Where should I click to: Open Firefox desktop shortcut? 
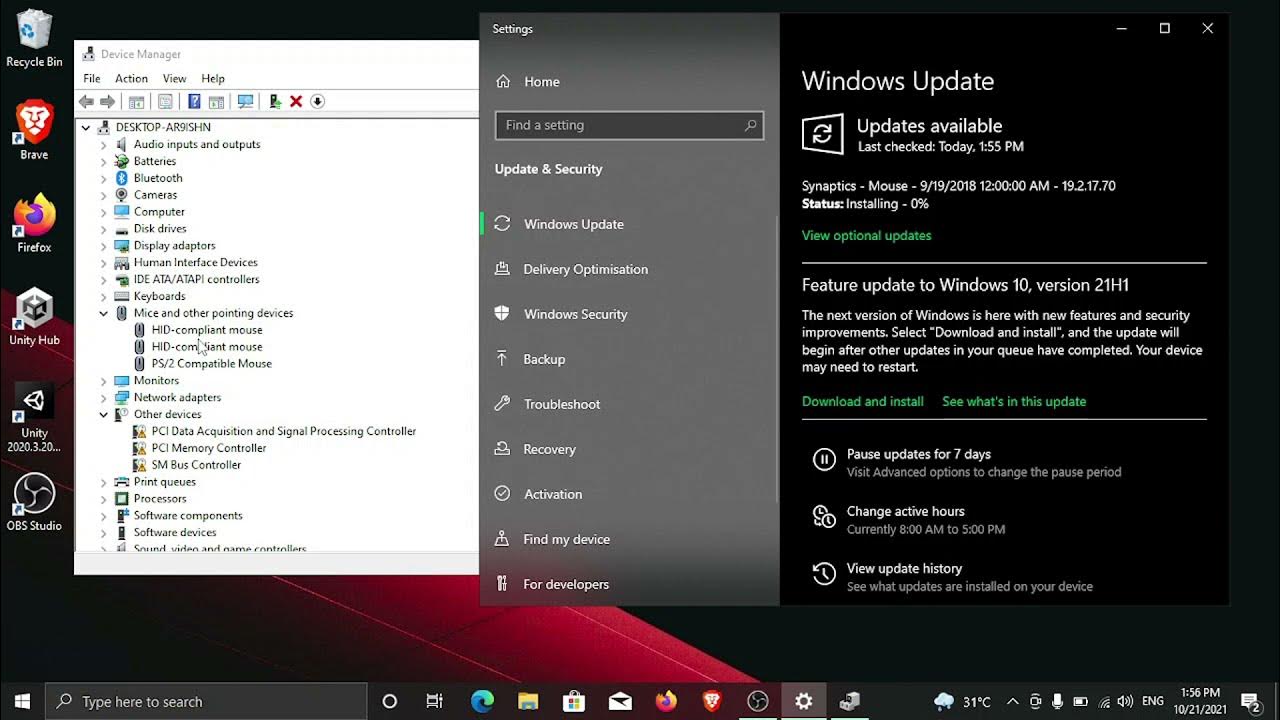[x=34, y=223]
